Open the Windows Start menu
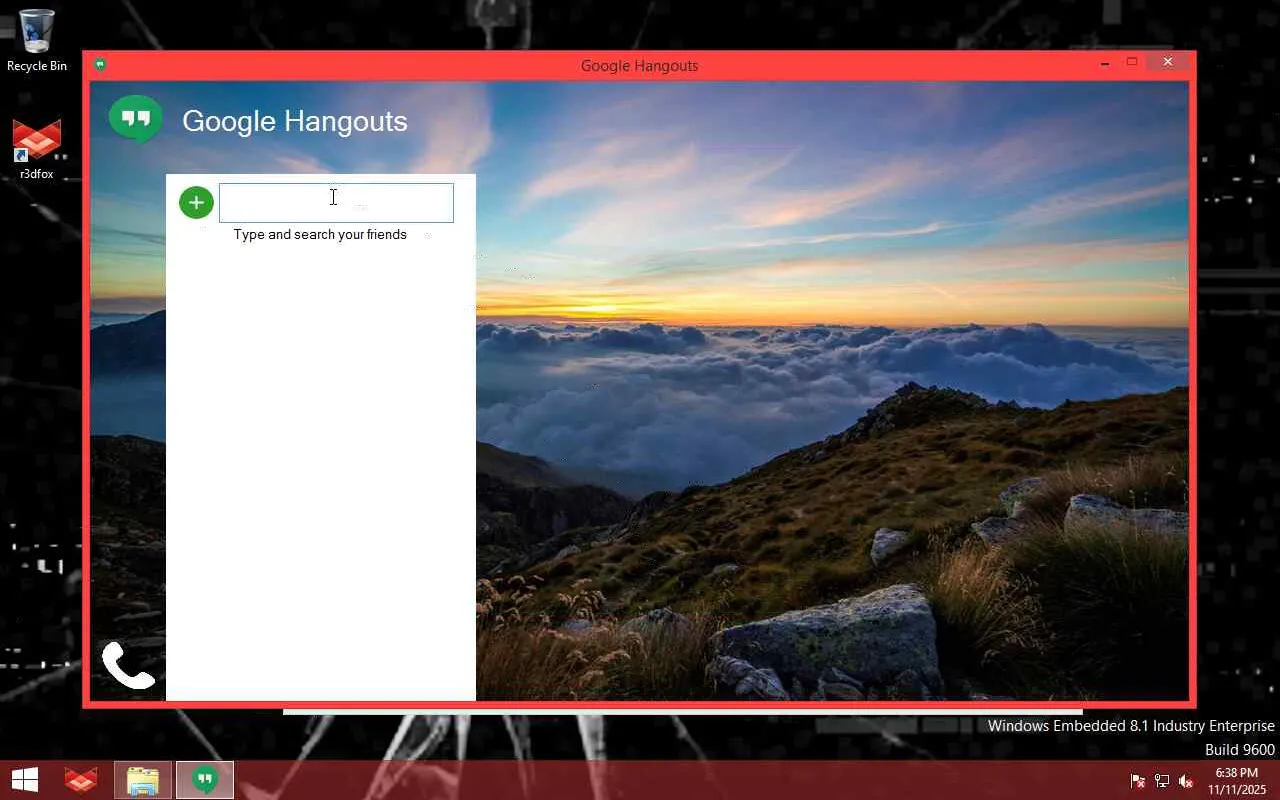1280x800 pixels. click(x=25, y=780)
